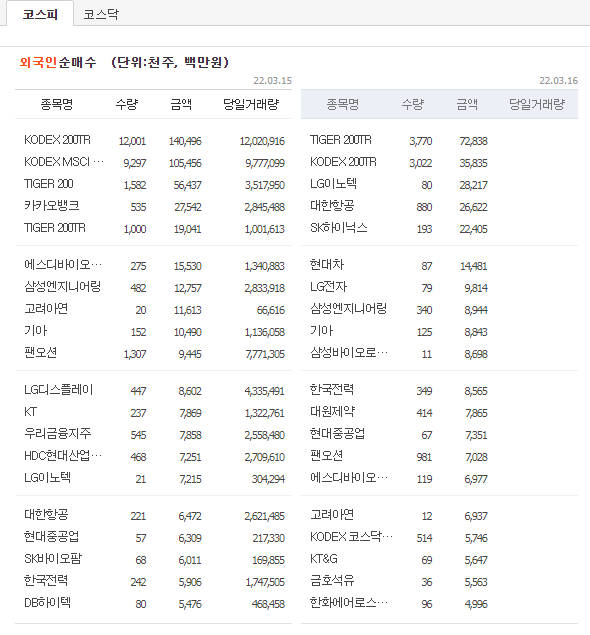590x635 pixels.
Task: Open KODEX 200TR in the 22.03.16 table
Action: [343, 162]
